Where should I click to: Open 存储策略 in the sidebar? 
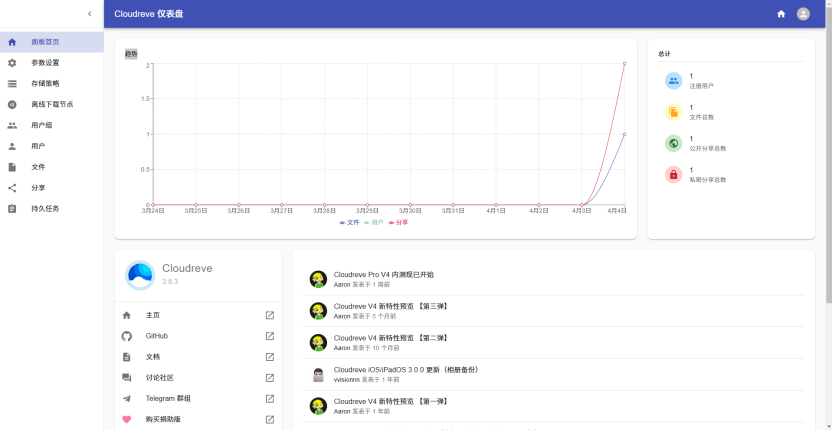click(x=51, y=83)
